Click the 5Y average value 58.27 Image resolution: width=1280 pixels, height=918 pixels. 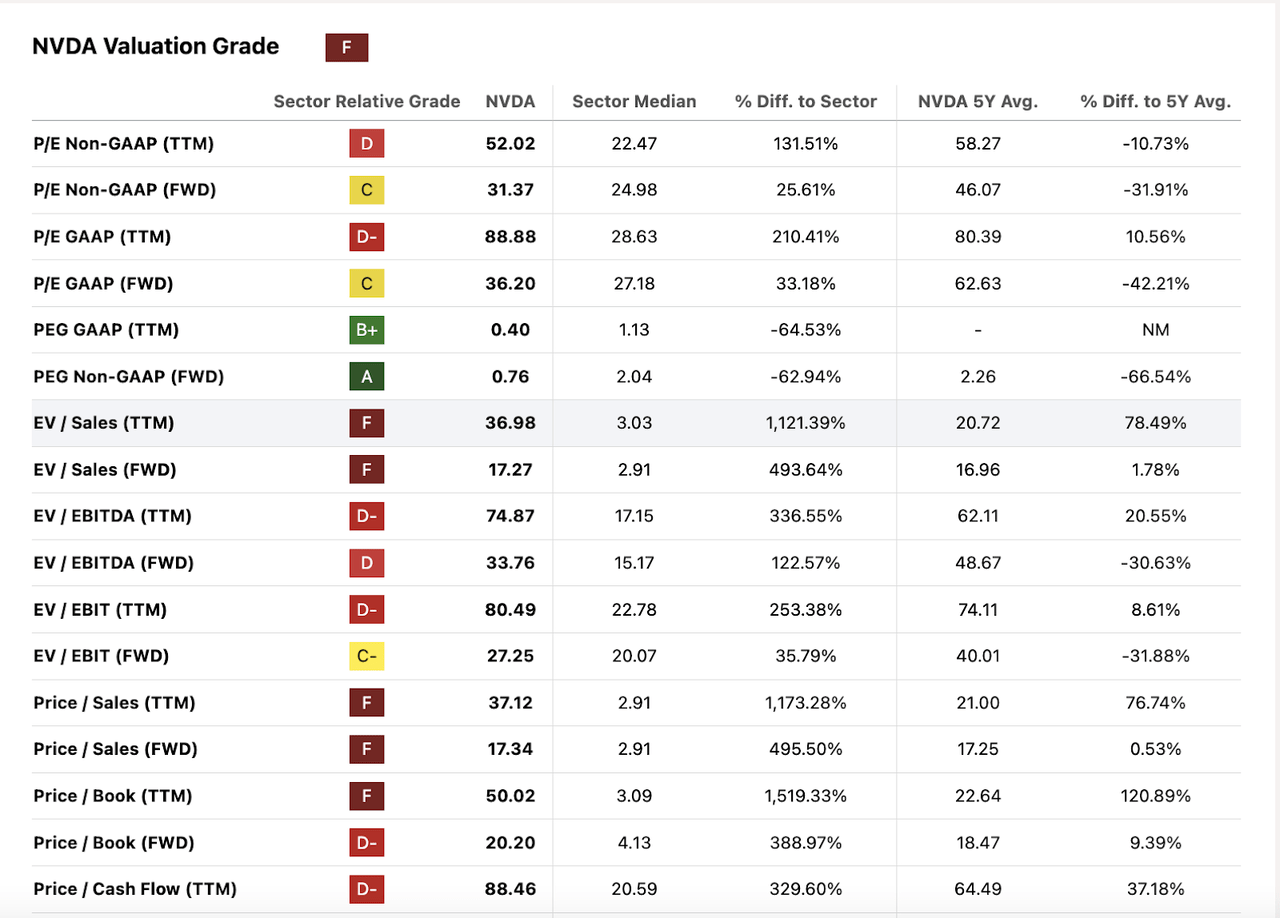coord(977,144)
